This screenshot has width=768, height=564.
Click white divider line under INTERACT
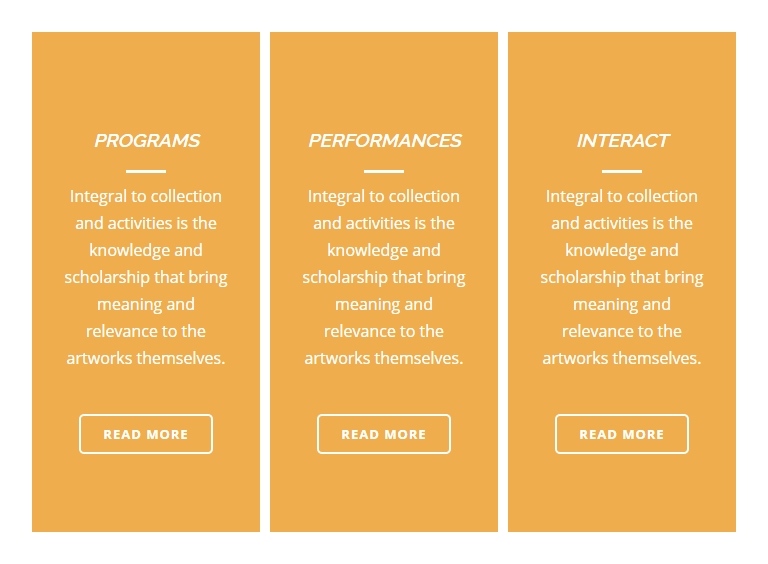622,171
